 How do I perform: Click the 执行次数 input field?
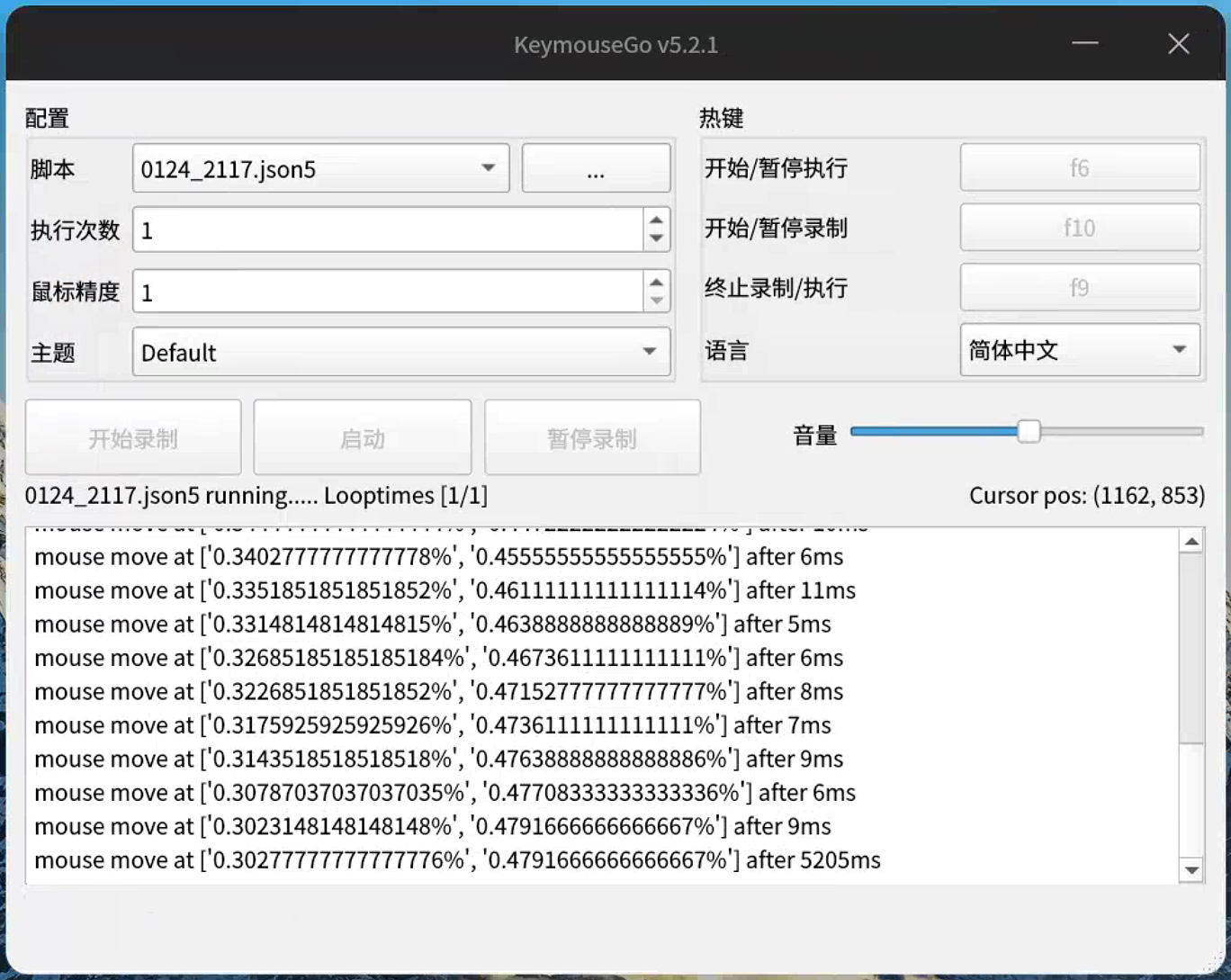pyautogui.click(x=388, y=230)
